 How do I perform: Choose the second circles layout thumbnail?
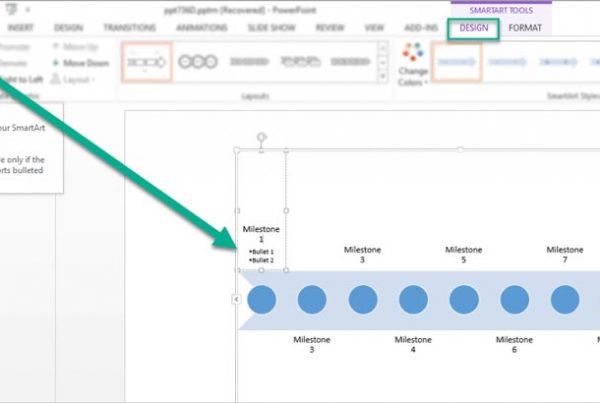[x=198, y=62]
